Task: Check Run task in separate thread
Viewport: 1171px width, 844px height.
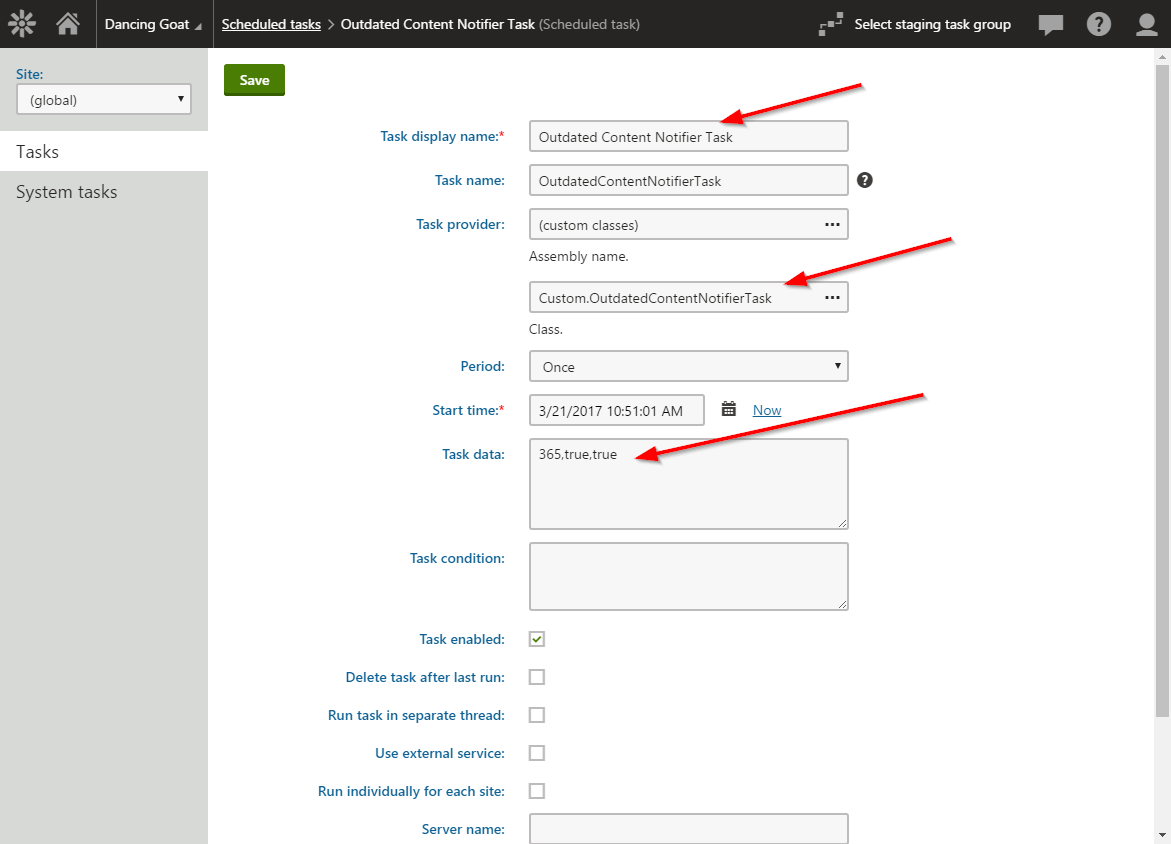Action: 536,714
